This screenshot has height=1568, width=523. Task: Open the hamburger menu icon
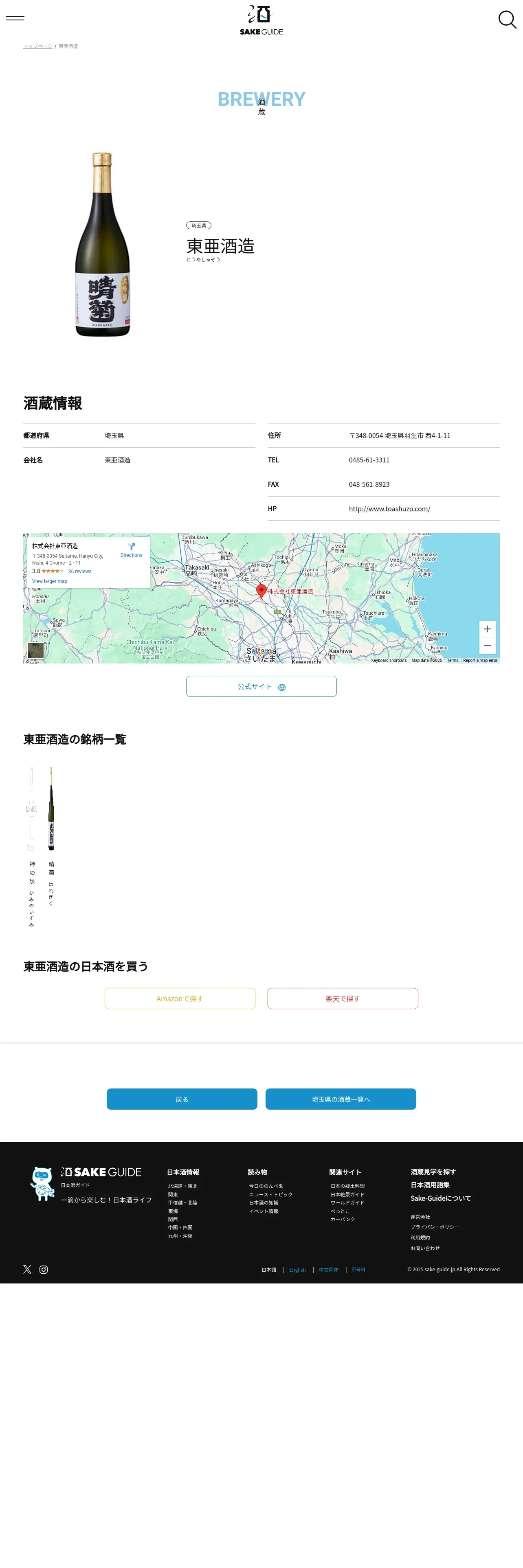[x=15, y=18]
